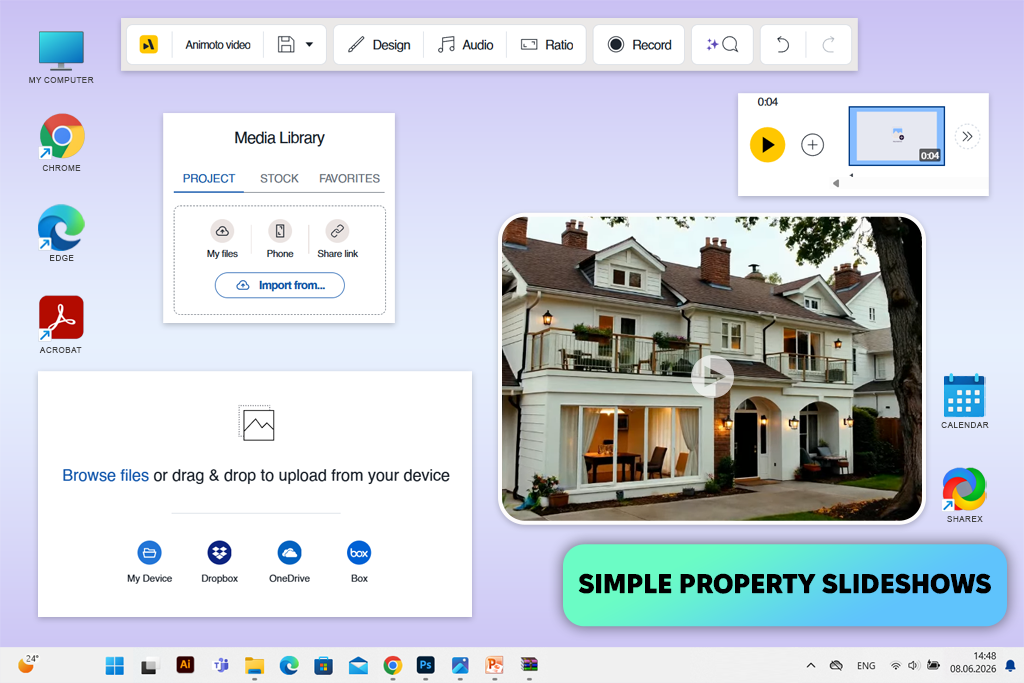Click the Simple Property Slideshows banner
The height and width of the screenshot is (683, 1024).
coord(784,585)
